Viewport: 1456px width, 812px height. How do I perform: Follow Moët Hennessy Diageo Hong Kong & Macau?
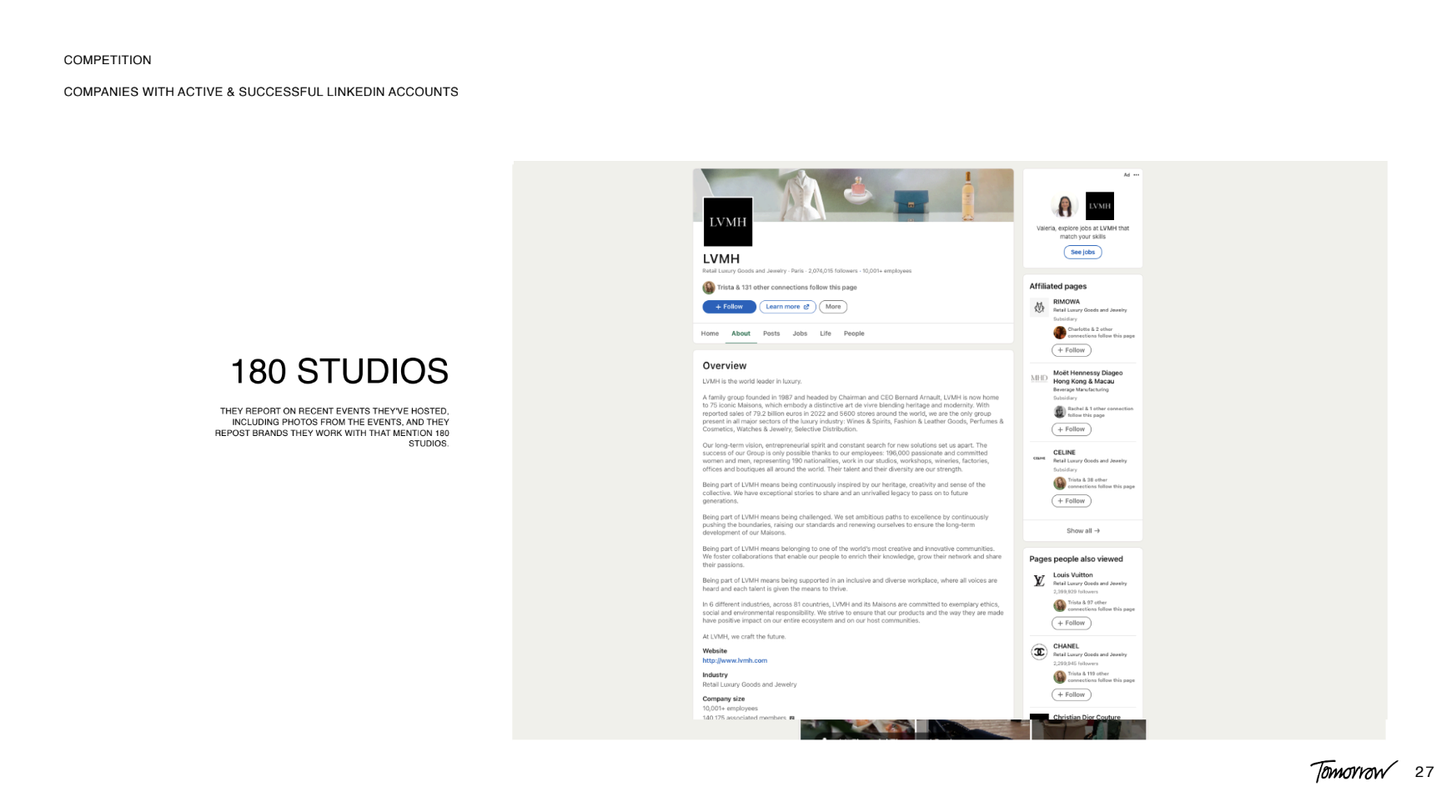point(1072,429)
